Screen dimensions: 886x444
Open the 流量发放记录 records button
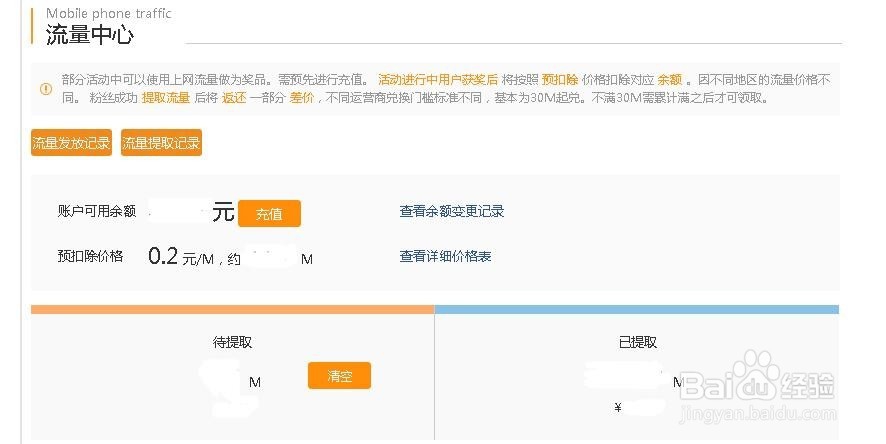click(x=71, y=143)
